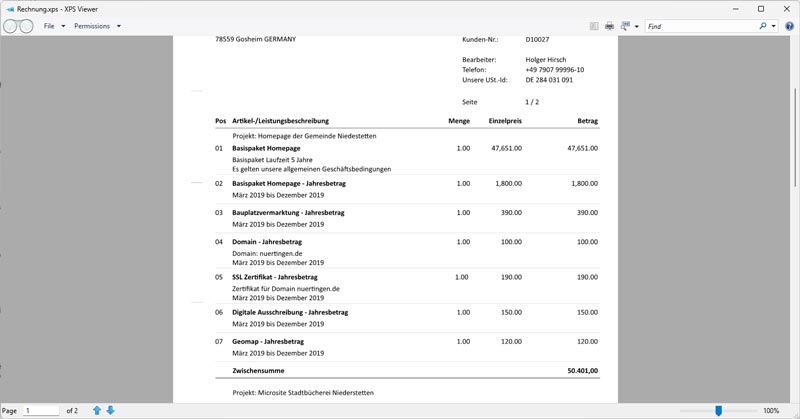Expand the view mode dropdown arrow
This screenshot has width=800, height=419.
tap(637, 26)
